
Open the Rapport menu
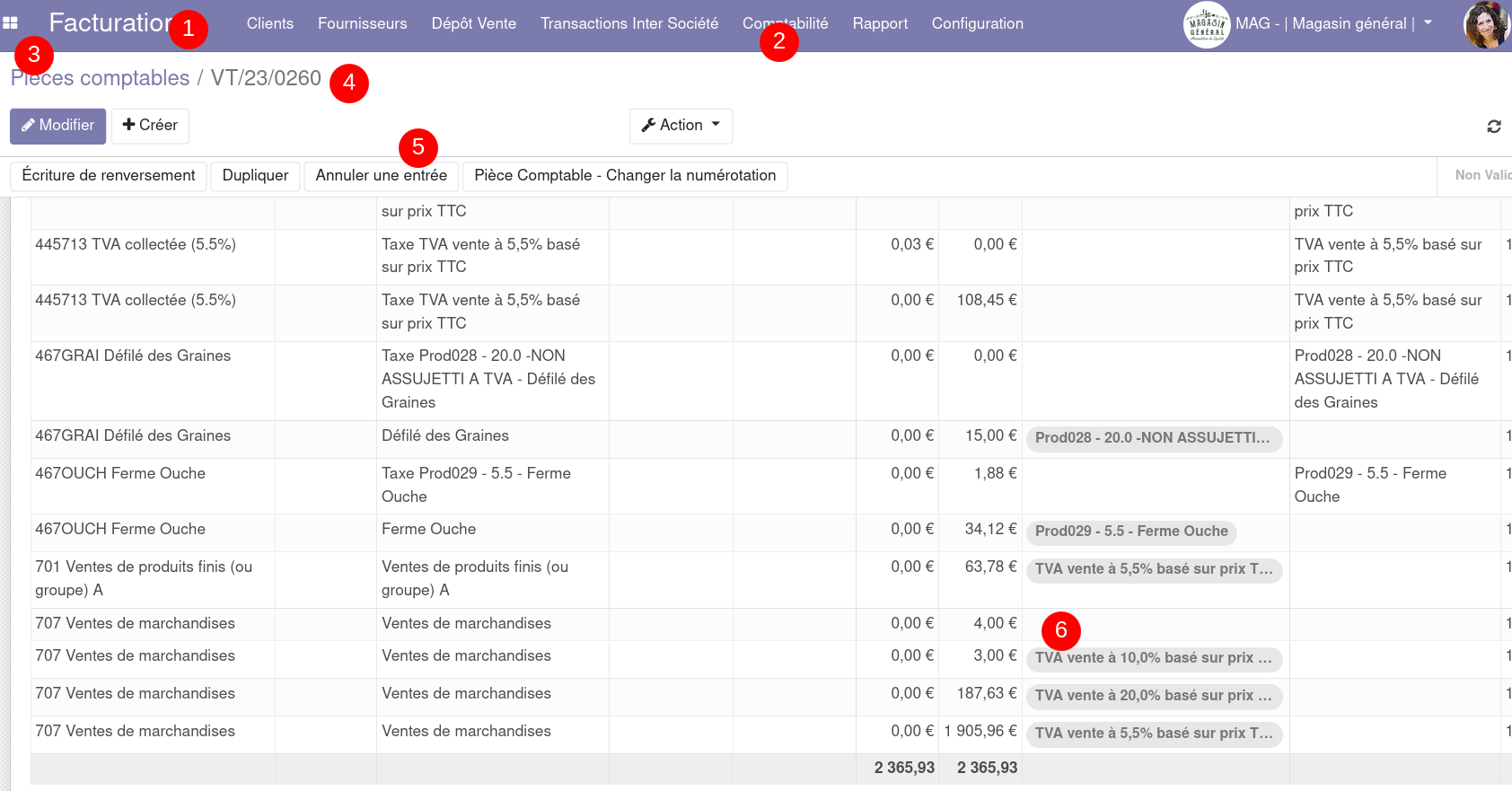879,24
